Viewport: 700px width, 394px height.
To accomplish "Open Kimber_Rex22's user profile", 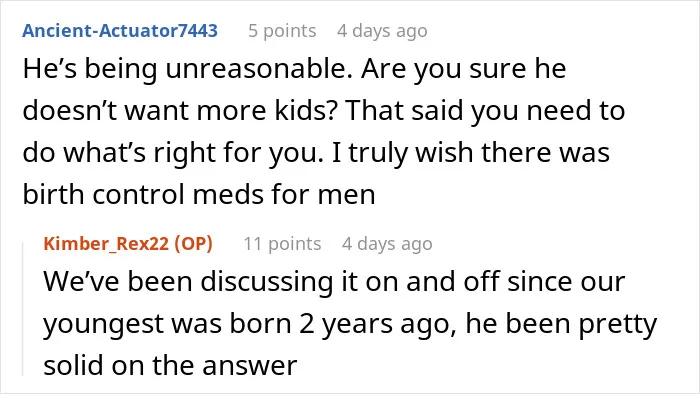I will tap(106, 244).
